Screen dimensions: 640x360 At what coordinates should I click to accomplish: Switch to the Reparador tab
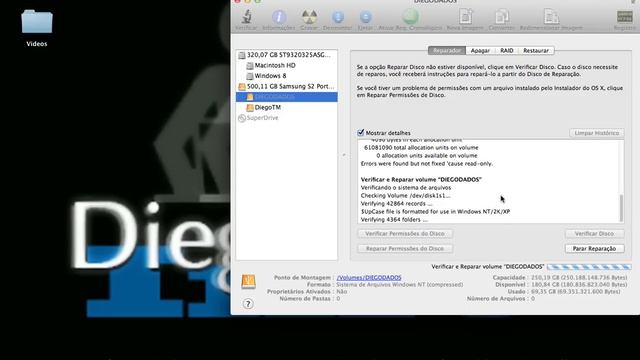447,51
